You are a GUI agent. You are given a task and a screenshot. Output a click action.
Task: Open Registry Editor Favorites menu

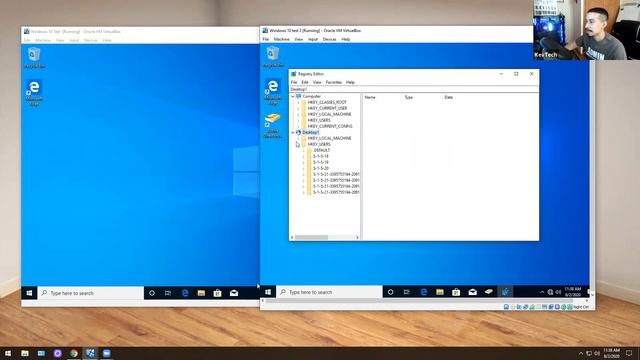(333, 82)
